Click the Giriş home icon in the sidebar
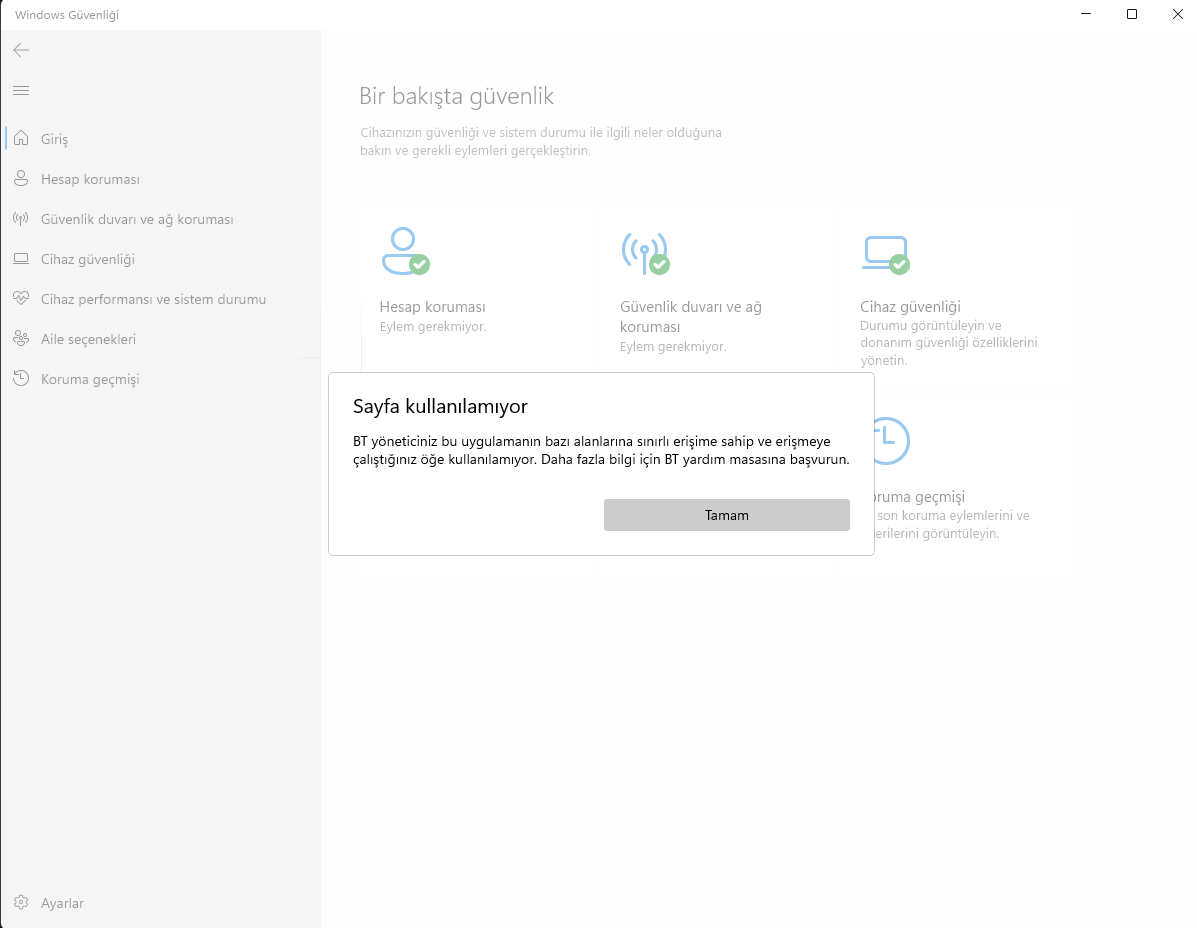 [21, 138]
